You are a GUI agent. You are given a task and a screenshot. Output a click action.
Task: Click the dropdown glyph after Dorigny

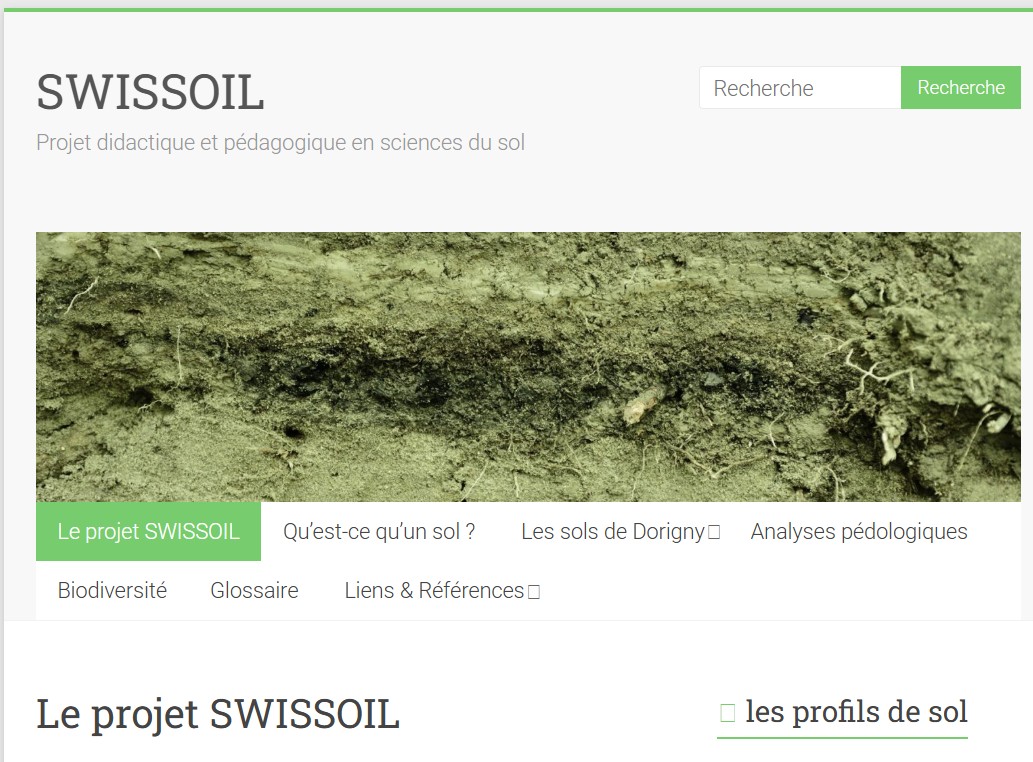click(x=713, y=532)
